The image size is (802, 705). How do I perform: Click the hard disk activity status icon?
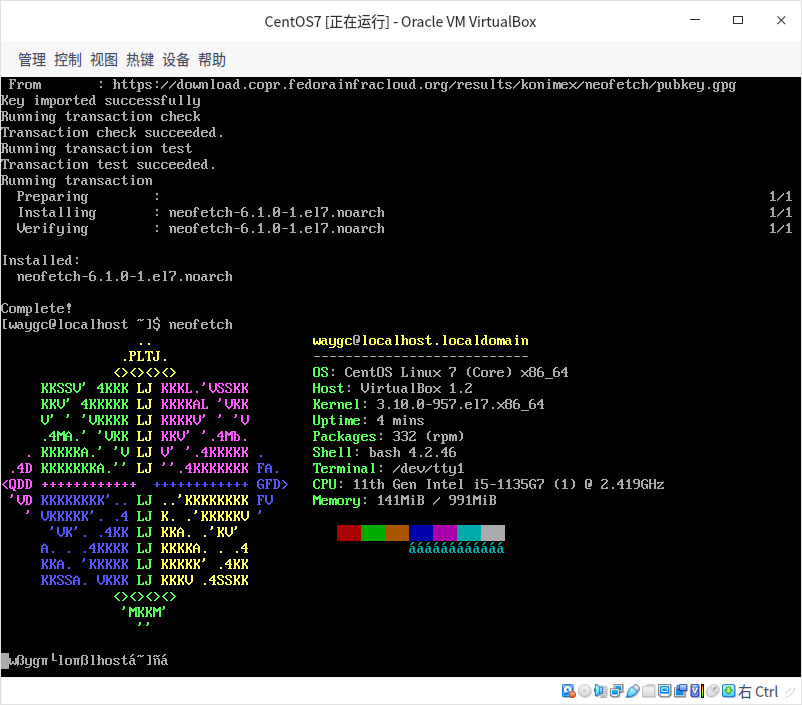click(x=568, y=691)
